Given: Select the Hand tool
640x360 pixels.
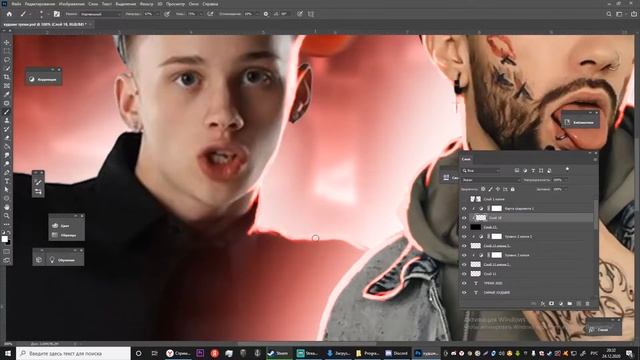Looking at the screenshot, I should (7, 207).
